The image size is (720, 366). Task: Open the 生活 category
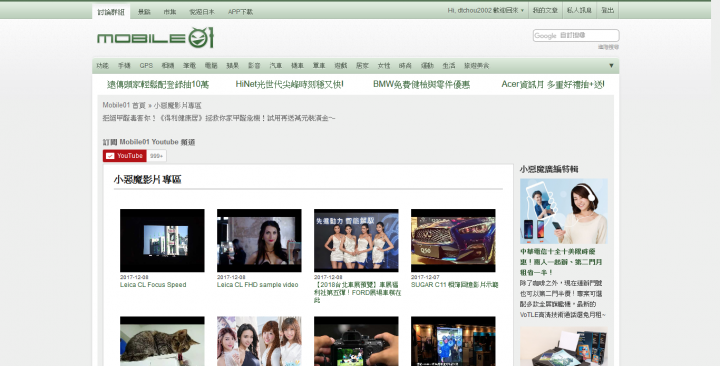point(449,66)
